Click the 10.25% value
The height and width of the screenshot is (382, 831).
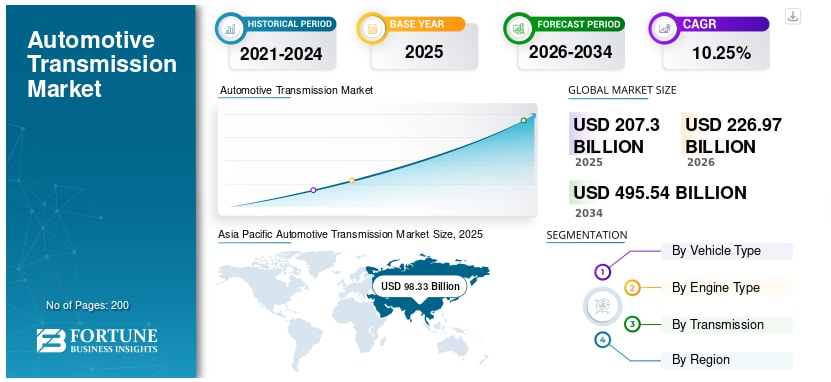[721, 53]
